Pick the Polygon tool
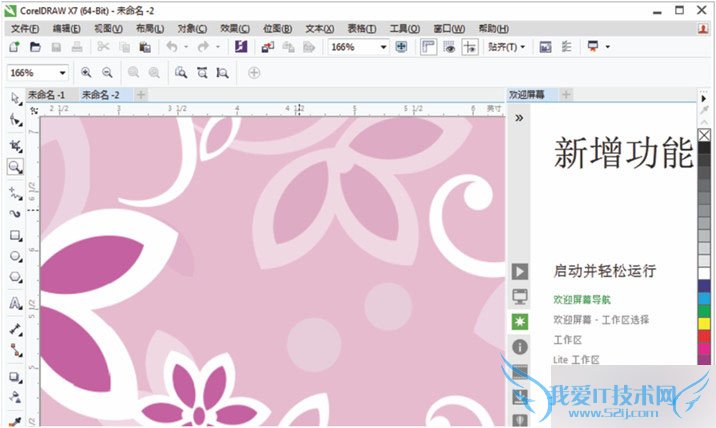The width and height of the screenshot is (716, 428). (x=15, y=277)
